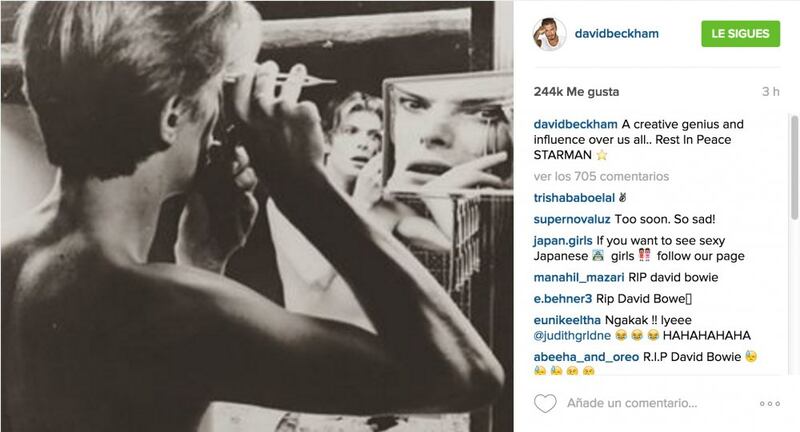Click the @judithgrldne mention link
The width and height of the screenshot is (800, 432).
pos(572,336)
